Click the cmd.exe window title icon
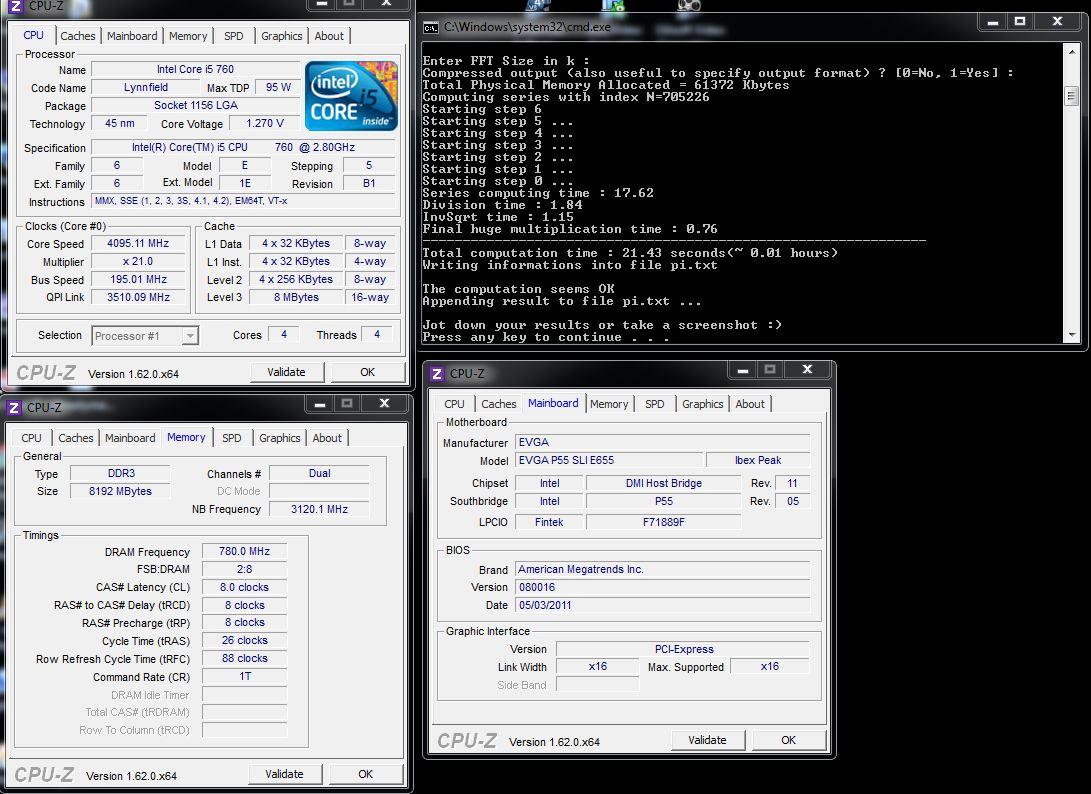This screenshot has width=1091, height=794. 431,27
